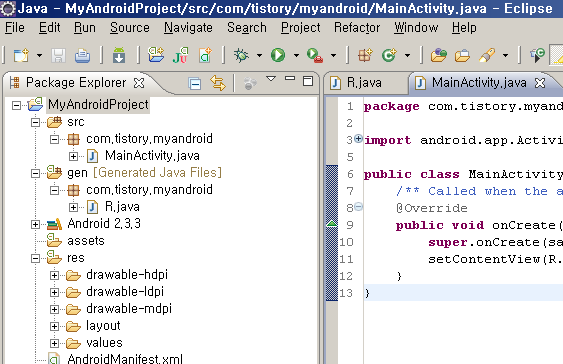This screenshot has height=364, width=563.
Task: Collapse the gen folder node
Action: [35, 173]
